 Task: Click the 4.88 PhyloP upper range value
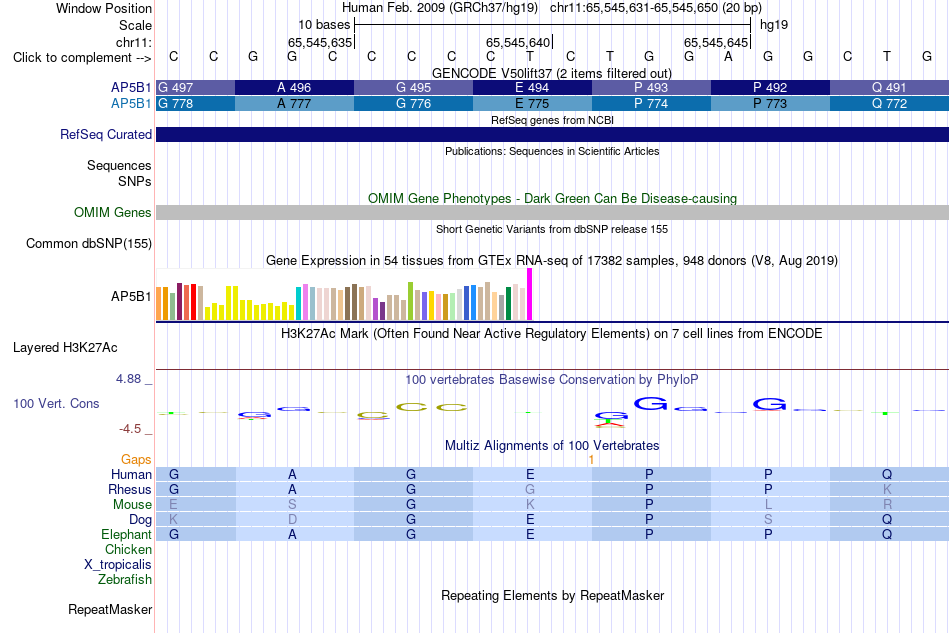[128, 379]
